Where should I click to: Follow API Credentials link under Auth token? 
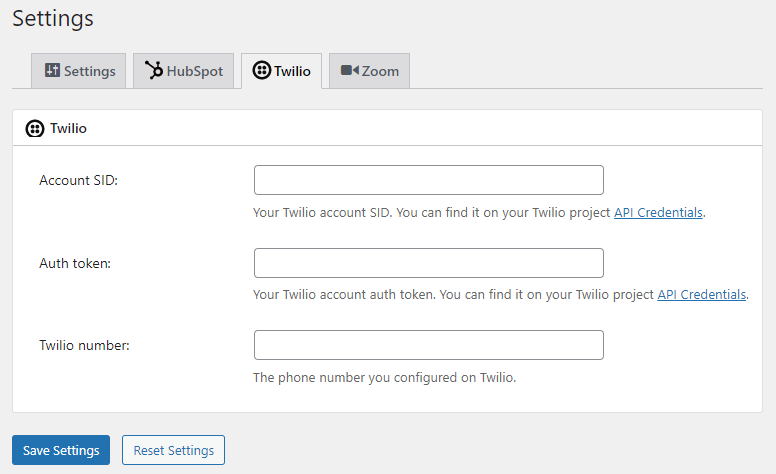tap(701, 295)
